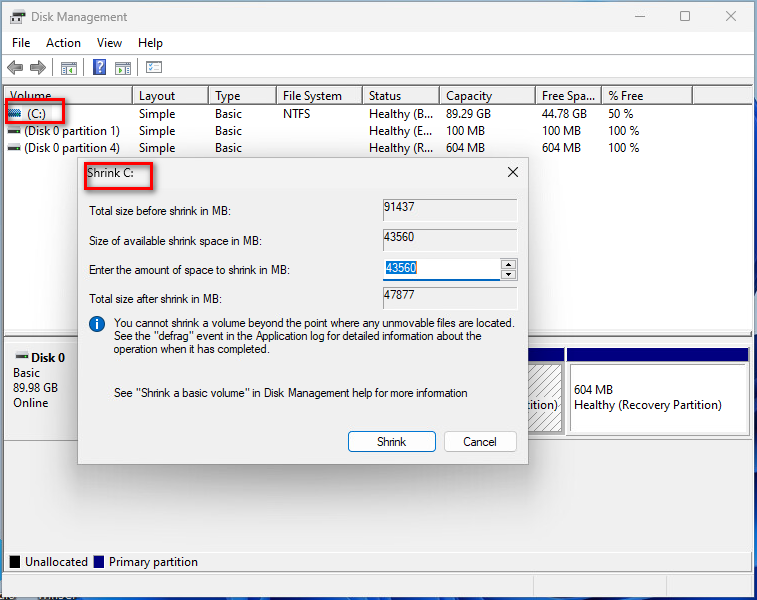
Task: Select the 604 MB Recovery Partition block
Action: click(658, 397)
